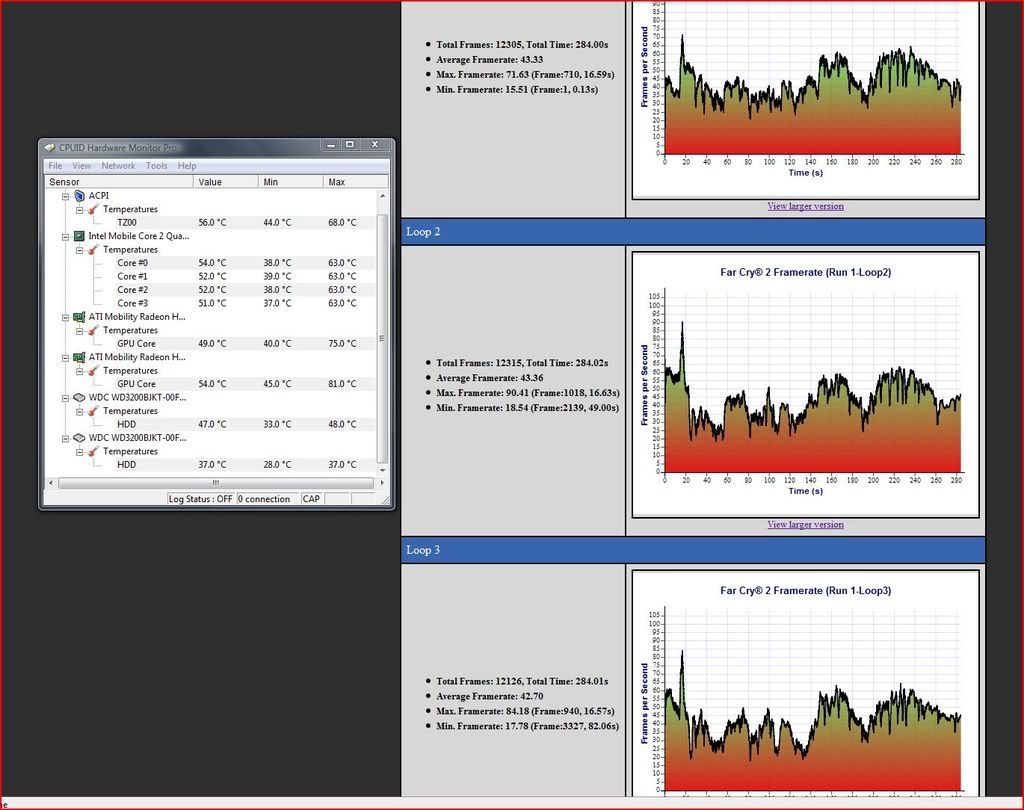Select the GPU Core row reading 49.0 °C
The image size is (1024, 810).
211,344
